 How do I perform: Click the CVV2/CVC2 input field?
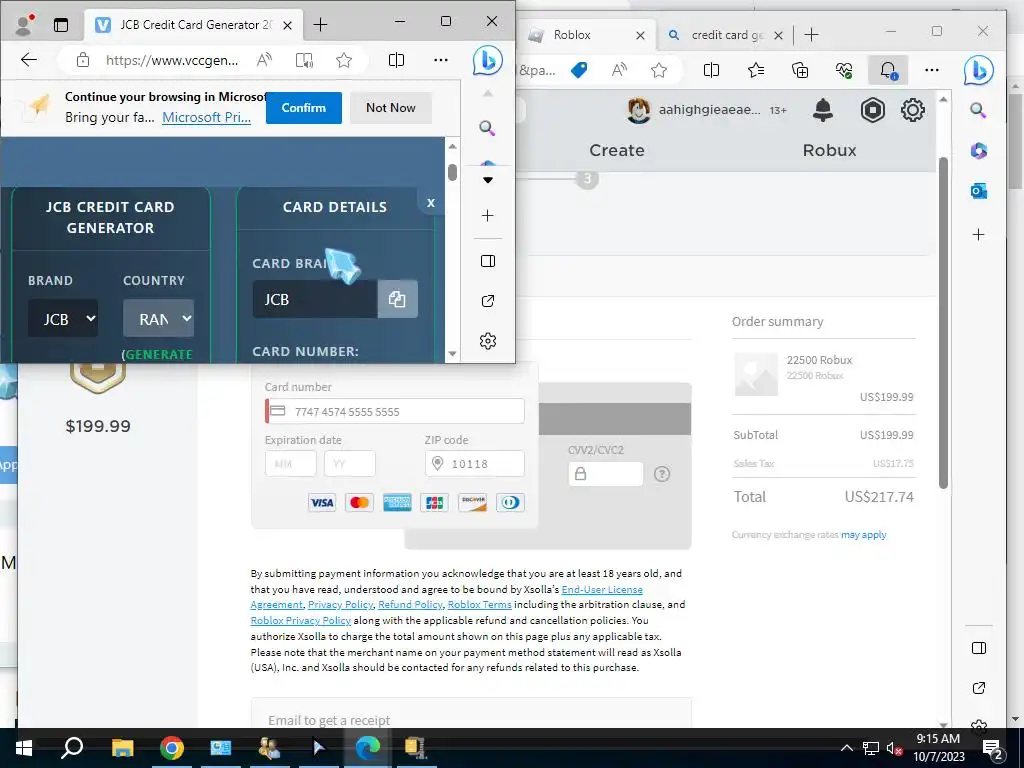pyautogui.click(x=605, y=474)
